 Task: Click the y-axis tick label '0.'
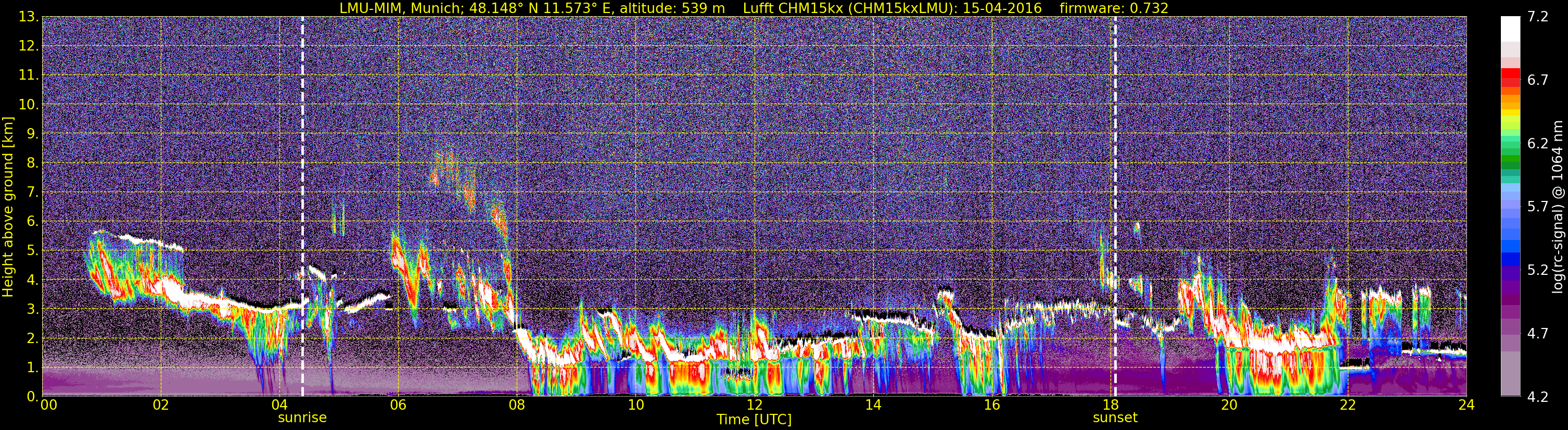point(32,397)
